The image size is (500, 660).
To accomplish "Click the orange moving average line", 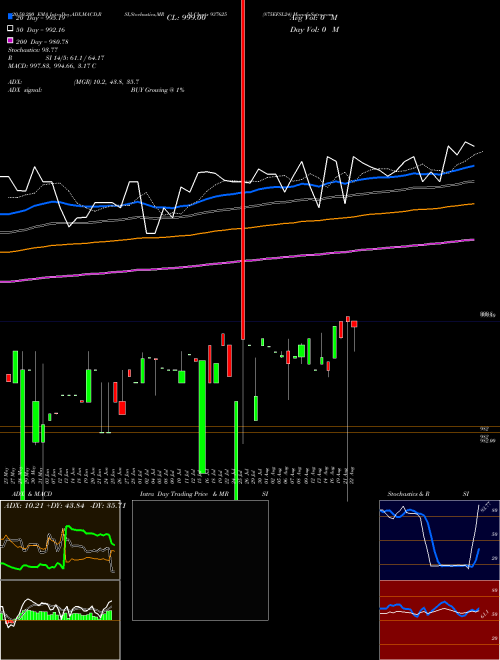I will [x=237, y=229].
